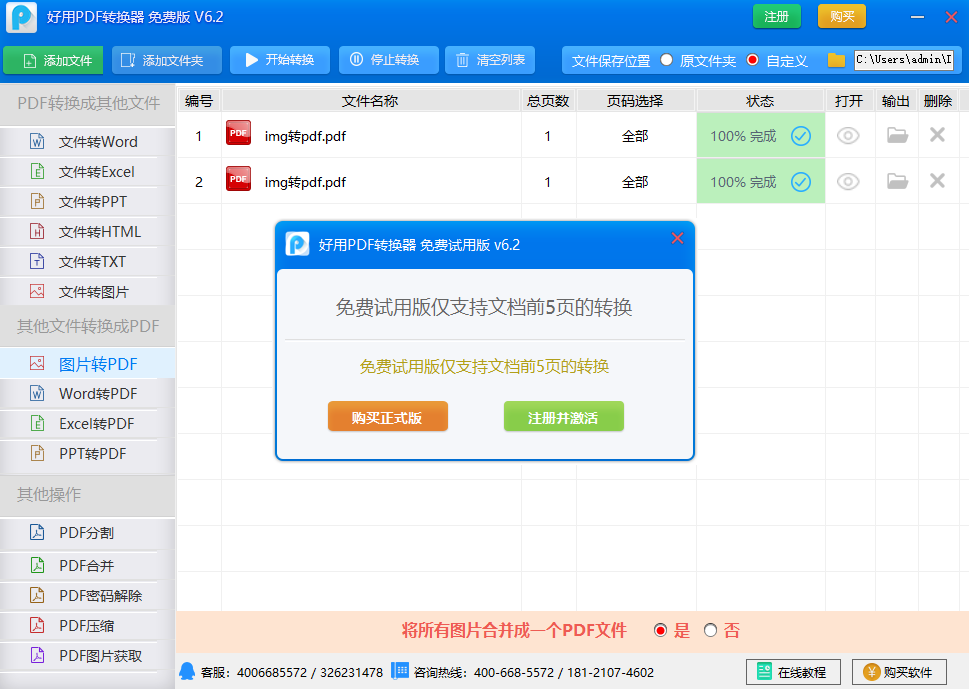The height and width of the screenshot is (689, 969).
Task: Click the hotline phone icon
Action: pyautogui.click(x=400, y=671)
